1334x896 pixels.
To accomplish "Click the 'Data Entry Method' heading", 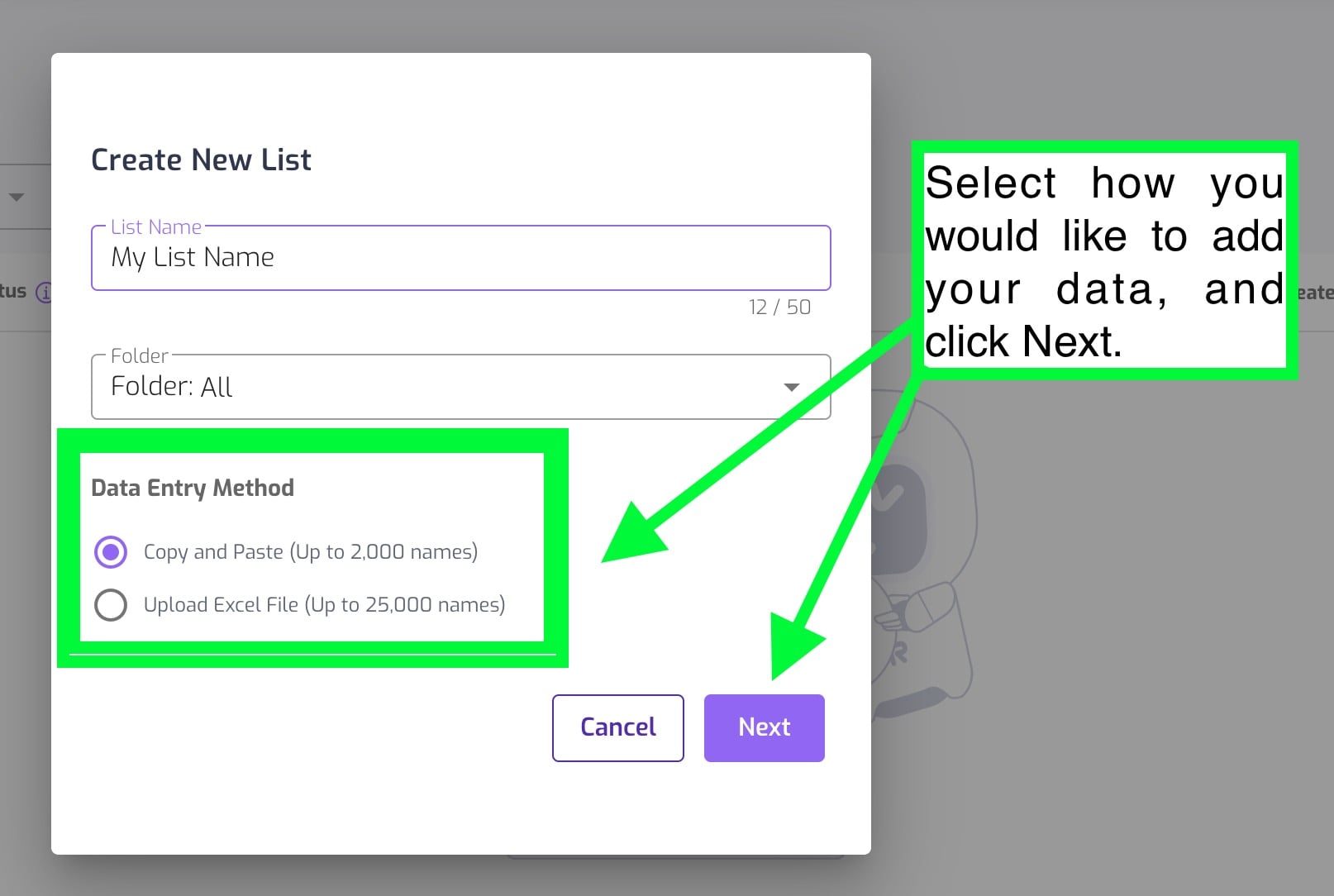I will coord(193,488).
